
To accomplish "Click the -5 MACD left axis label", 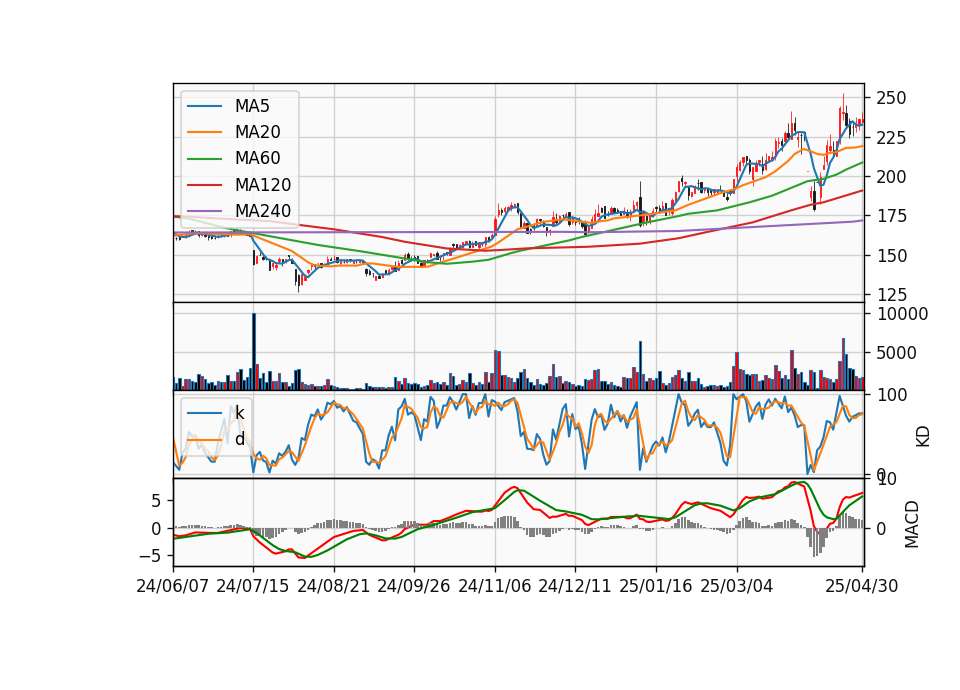I will 150,556.
